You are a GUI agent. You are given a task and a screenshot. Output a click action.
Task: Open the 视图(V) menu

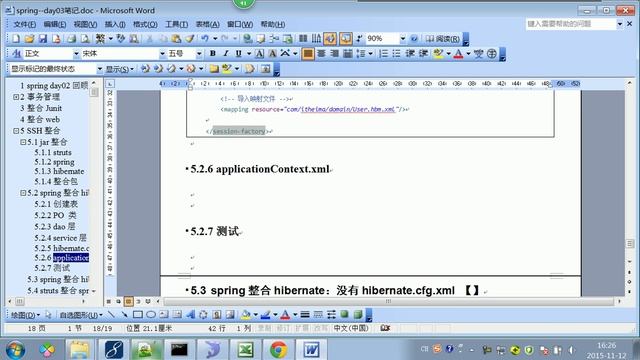[x=85, y=24]
